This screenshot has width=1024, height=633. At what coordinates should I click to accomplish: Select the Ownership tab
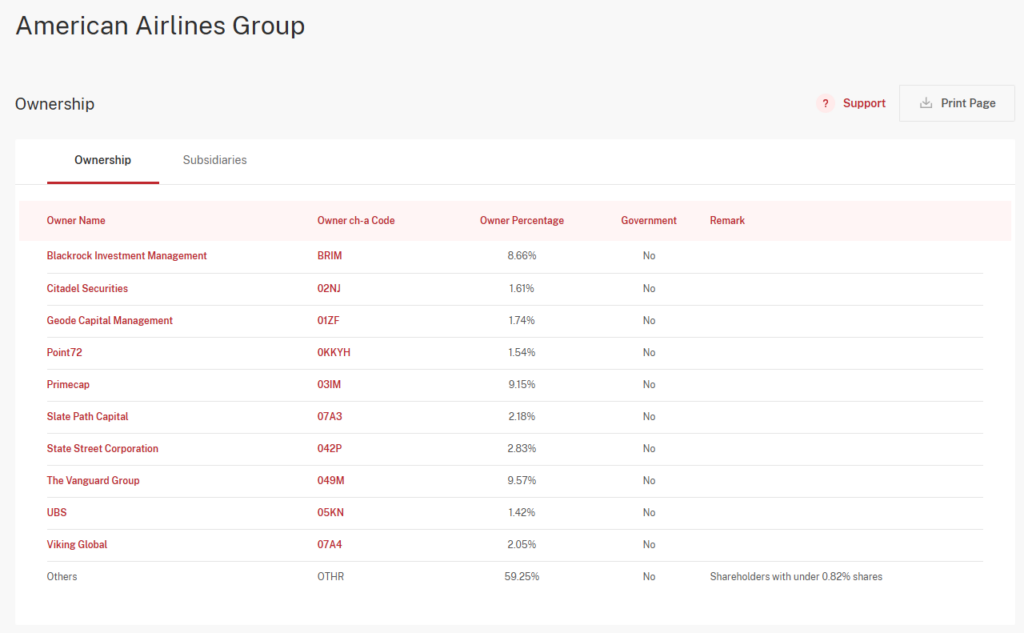(102, 160)
